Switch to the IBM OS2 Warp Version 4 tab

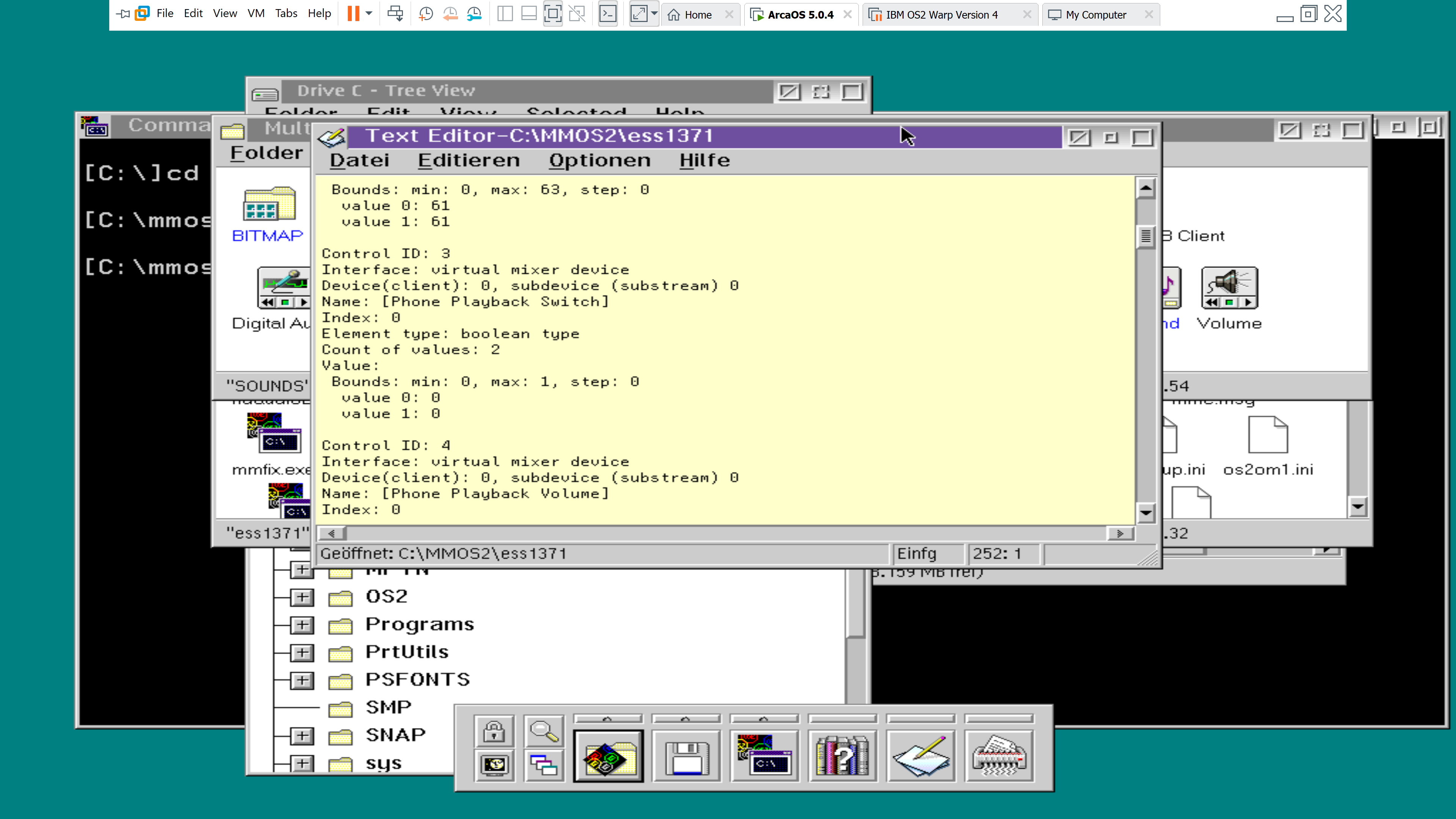[x=941, y=15]
